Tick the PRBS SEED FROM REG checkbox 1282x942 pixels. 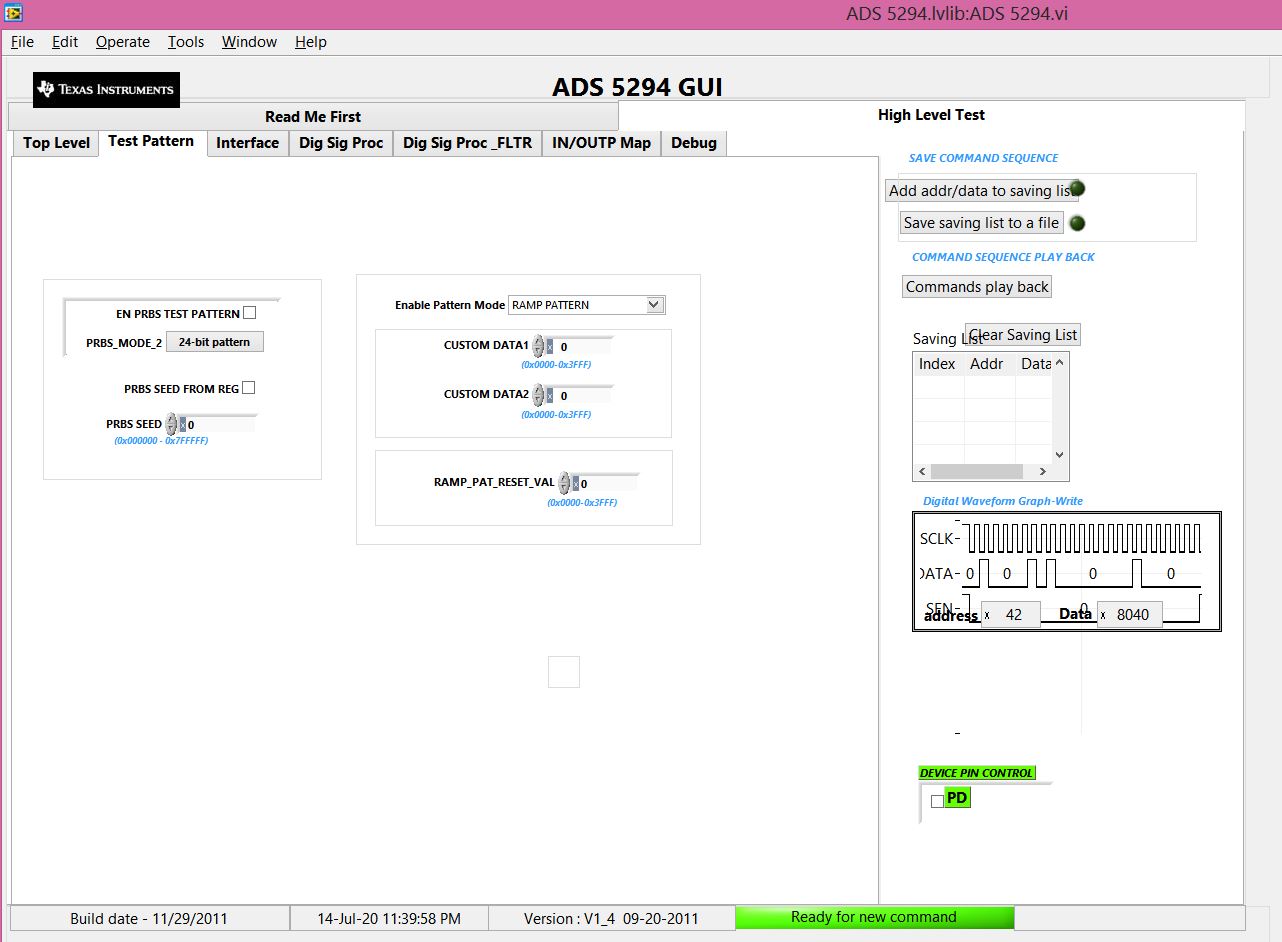(x=249, y=388)
